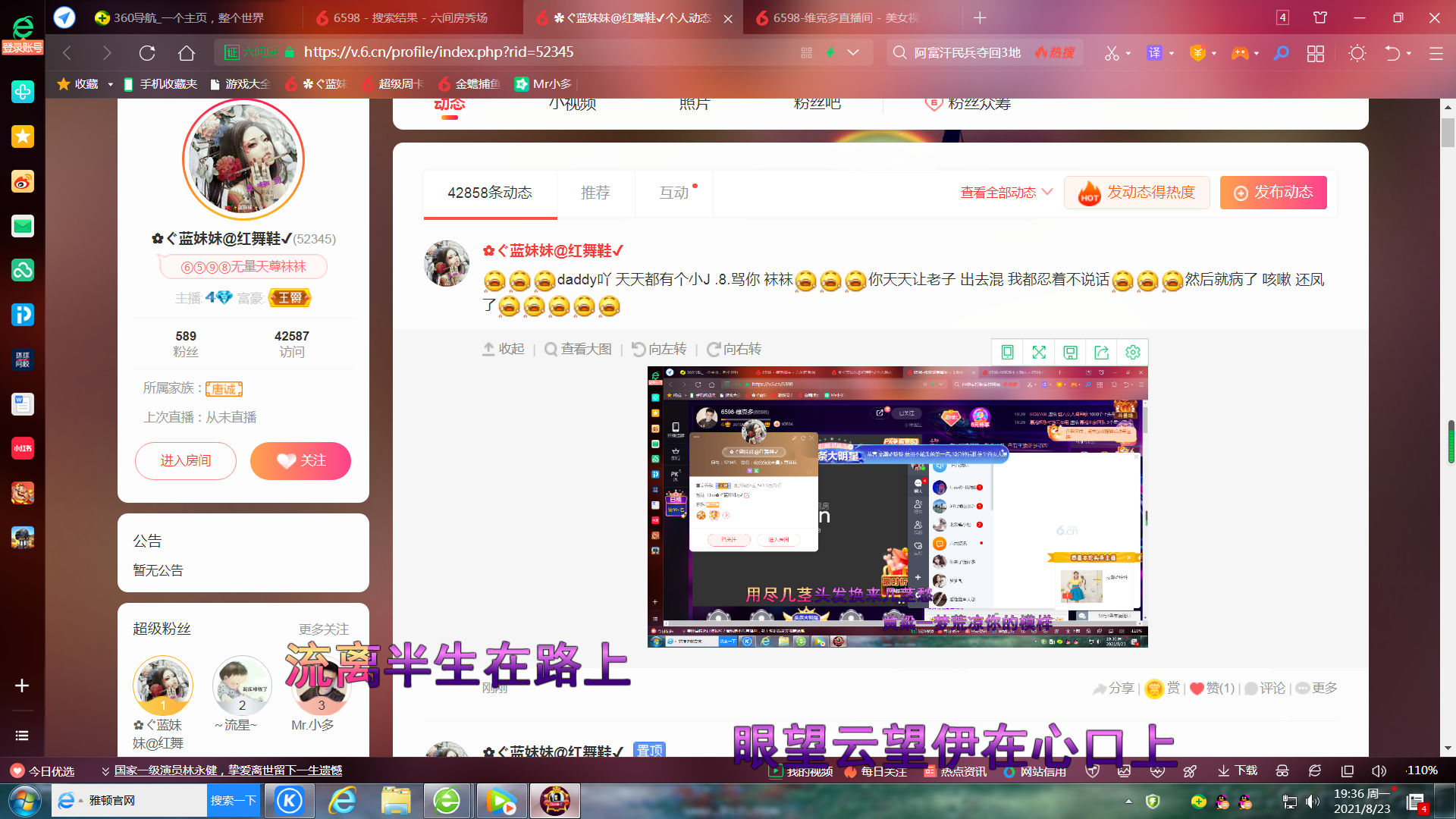The height and width of the screenshot is (819, 1456).
Task: Expand the translate dropdown arrow
Action: (1172, 54)
